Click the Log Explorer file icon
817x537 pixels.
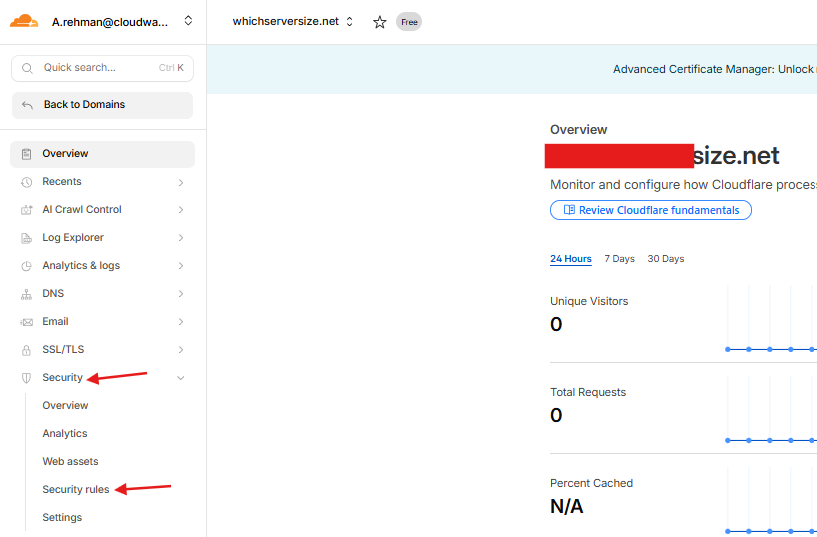[x=26, y=238]
